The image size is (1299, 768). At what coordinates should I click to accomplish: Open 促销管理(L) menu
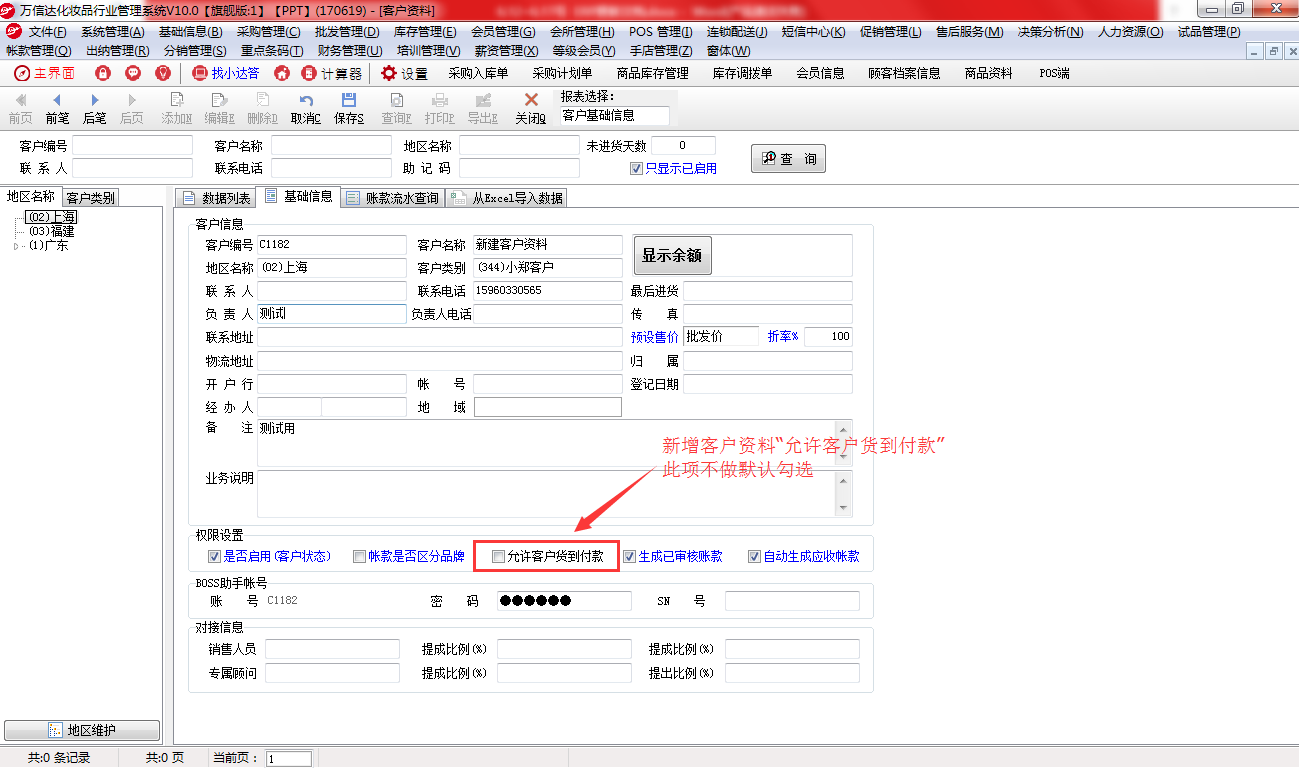[889, 32]
